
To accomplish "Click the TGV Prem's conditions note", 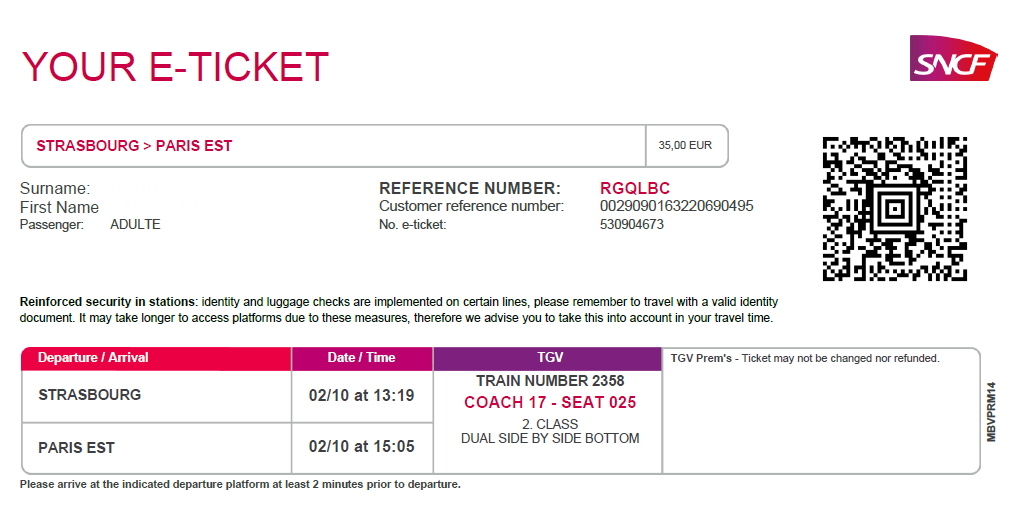I will click(x=805, y=358).
